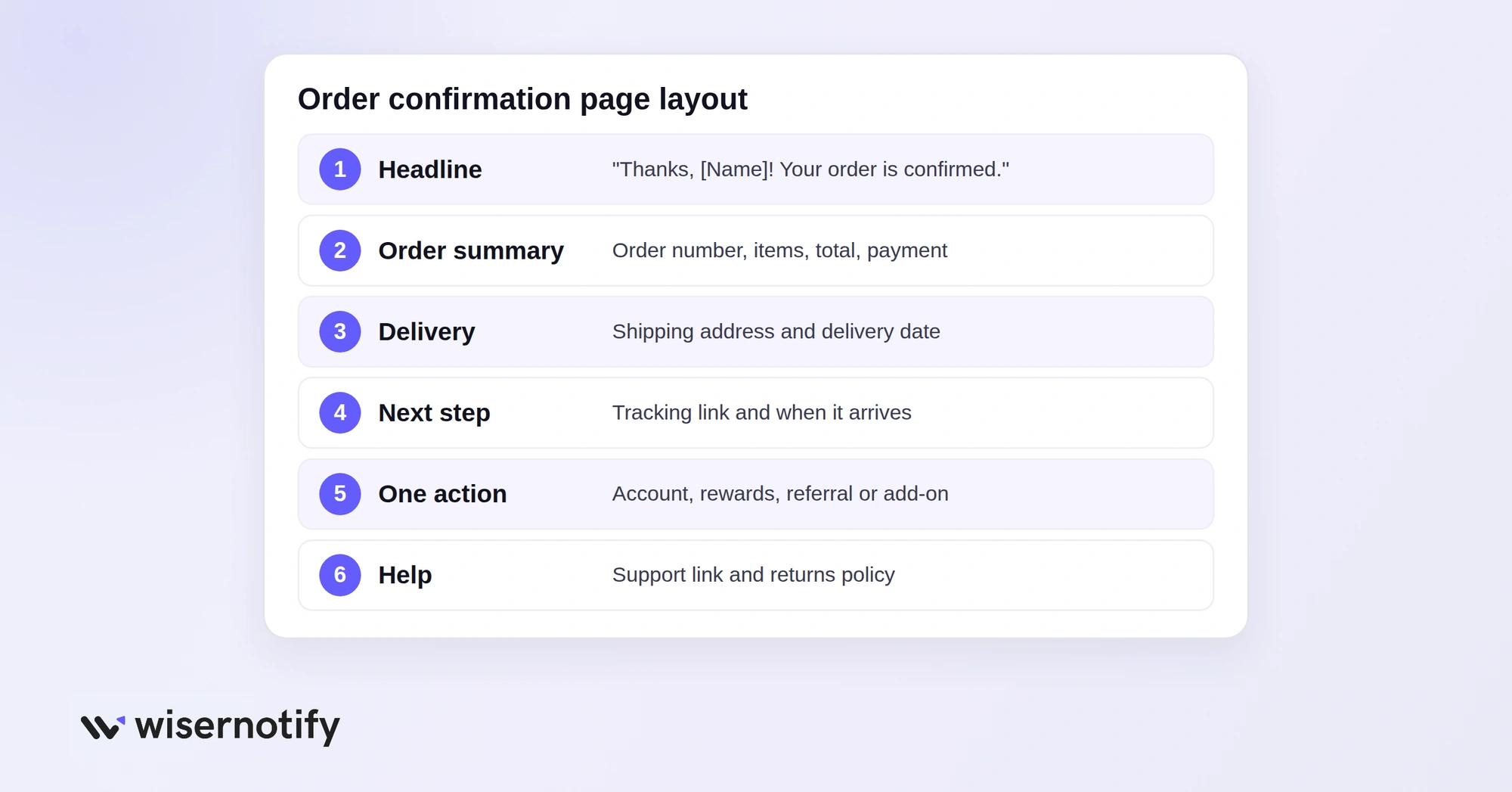Click the "Order confirmation page layout" title
Viewport: 1512px width, 792px height.
click(x=522, y=99)
